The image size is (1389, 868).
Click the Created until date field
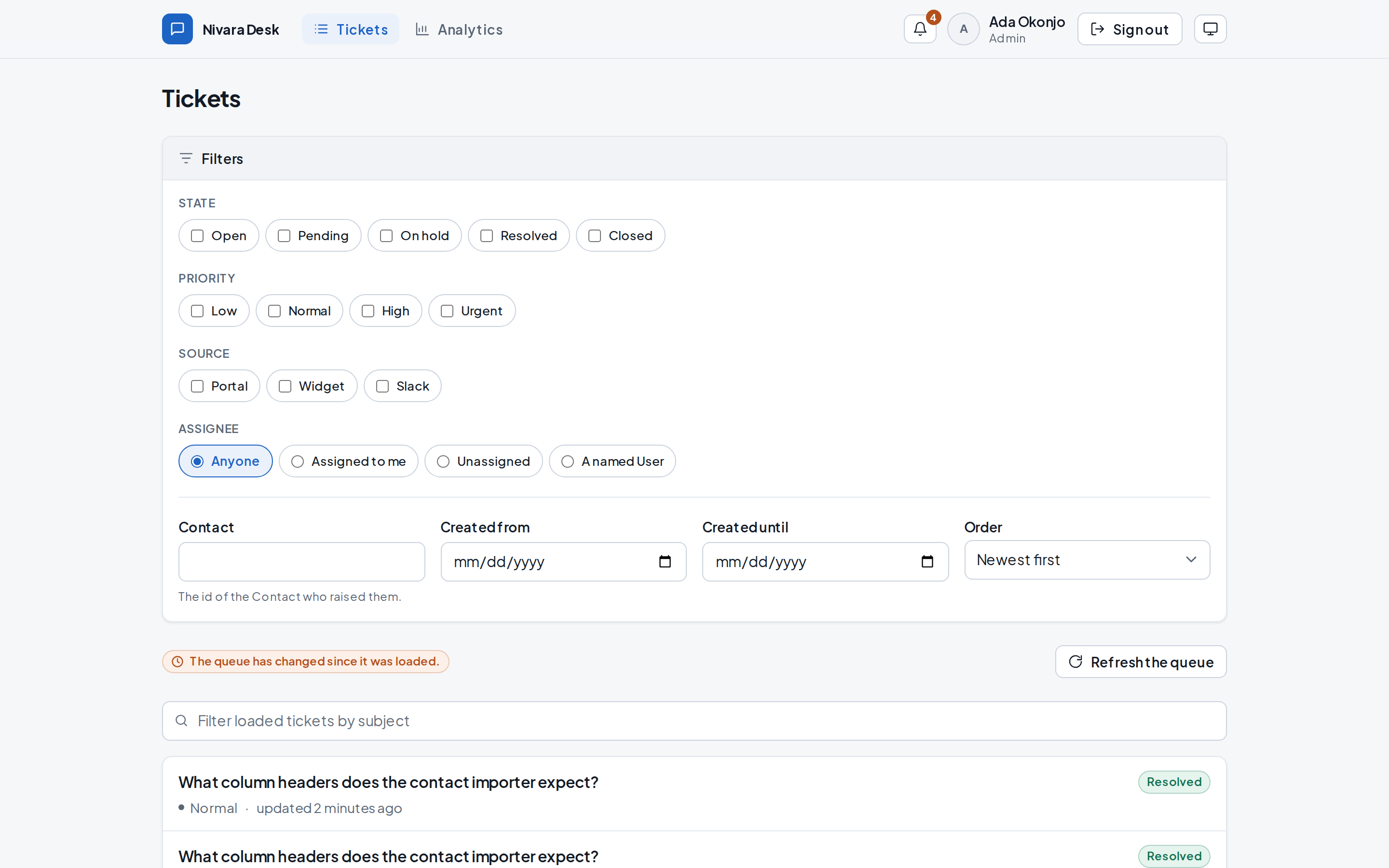(x=825, y=561)
